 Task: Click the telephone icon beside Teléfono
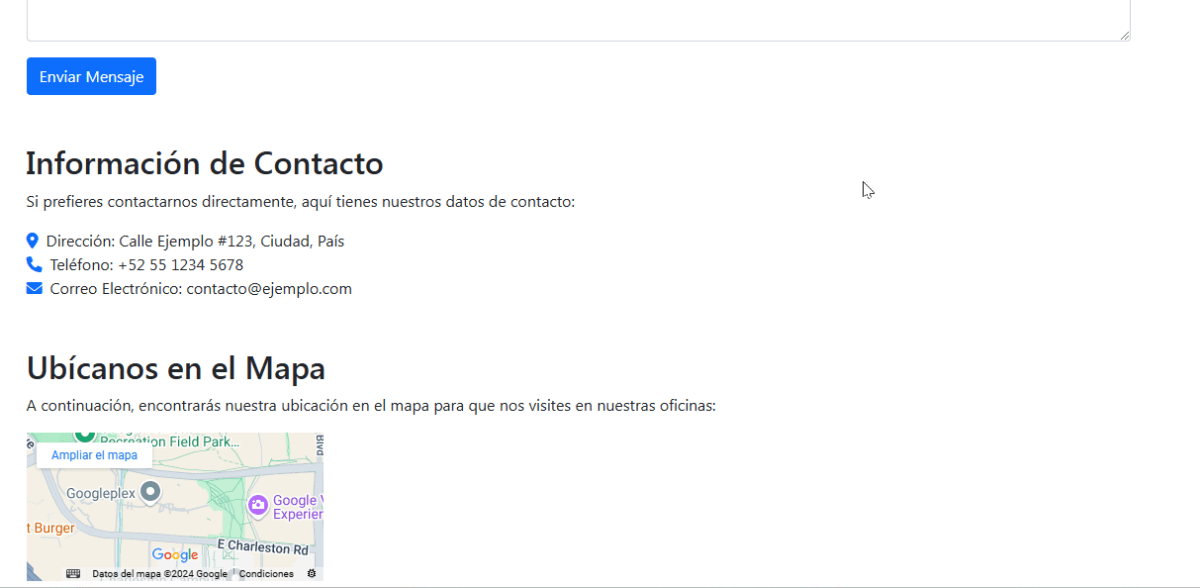point(34,265)
